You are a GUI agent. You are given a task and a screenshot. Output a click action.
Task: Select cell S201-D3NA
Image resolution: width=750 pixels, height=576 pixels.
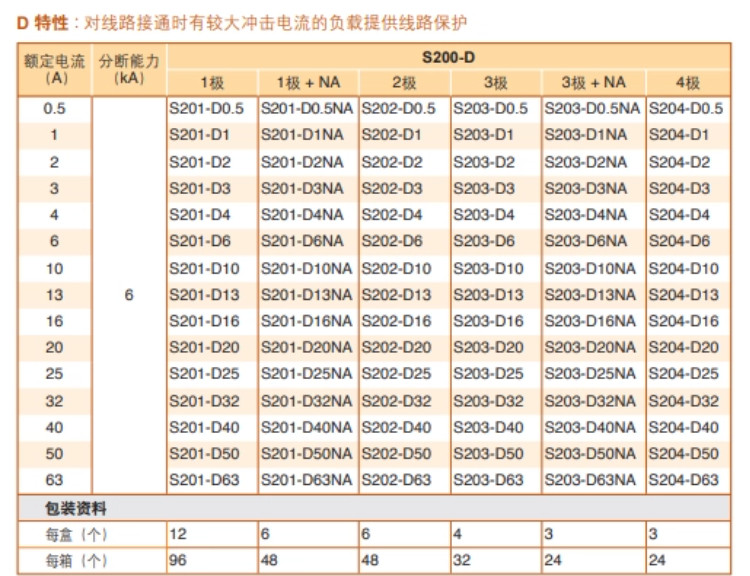coord(302,188)
